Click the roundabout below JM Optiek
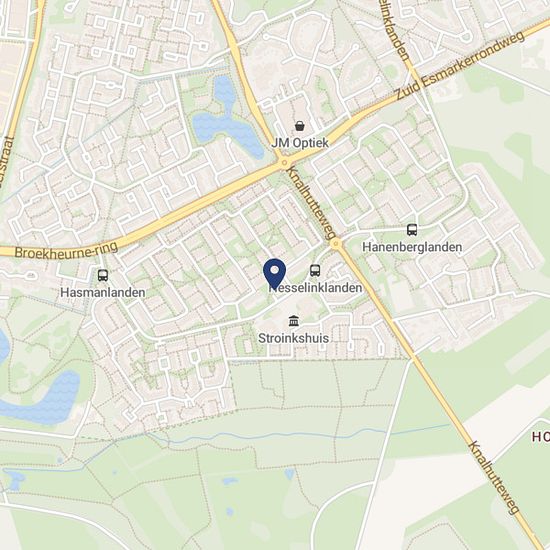The height and width of the screenshot is (550, 550). (284, 163)
